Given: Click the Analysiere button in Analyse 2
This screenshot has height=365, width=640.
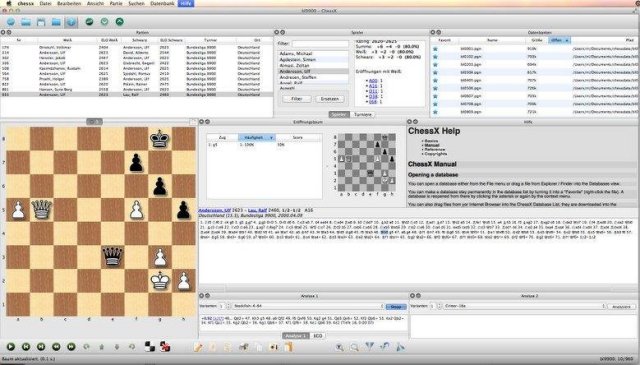Looking at the screenshot, I should point(621,306).
